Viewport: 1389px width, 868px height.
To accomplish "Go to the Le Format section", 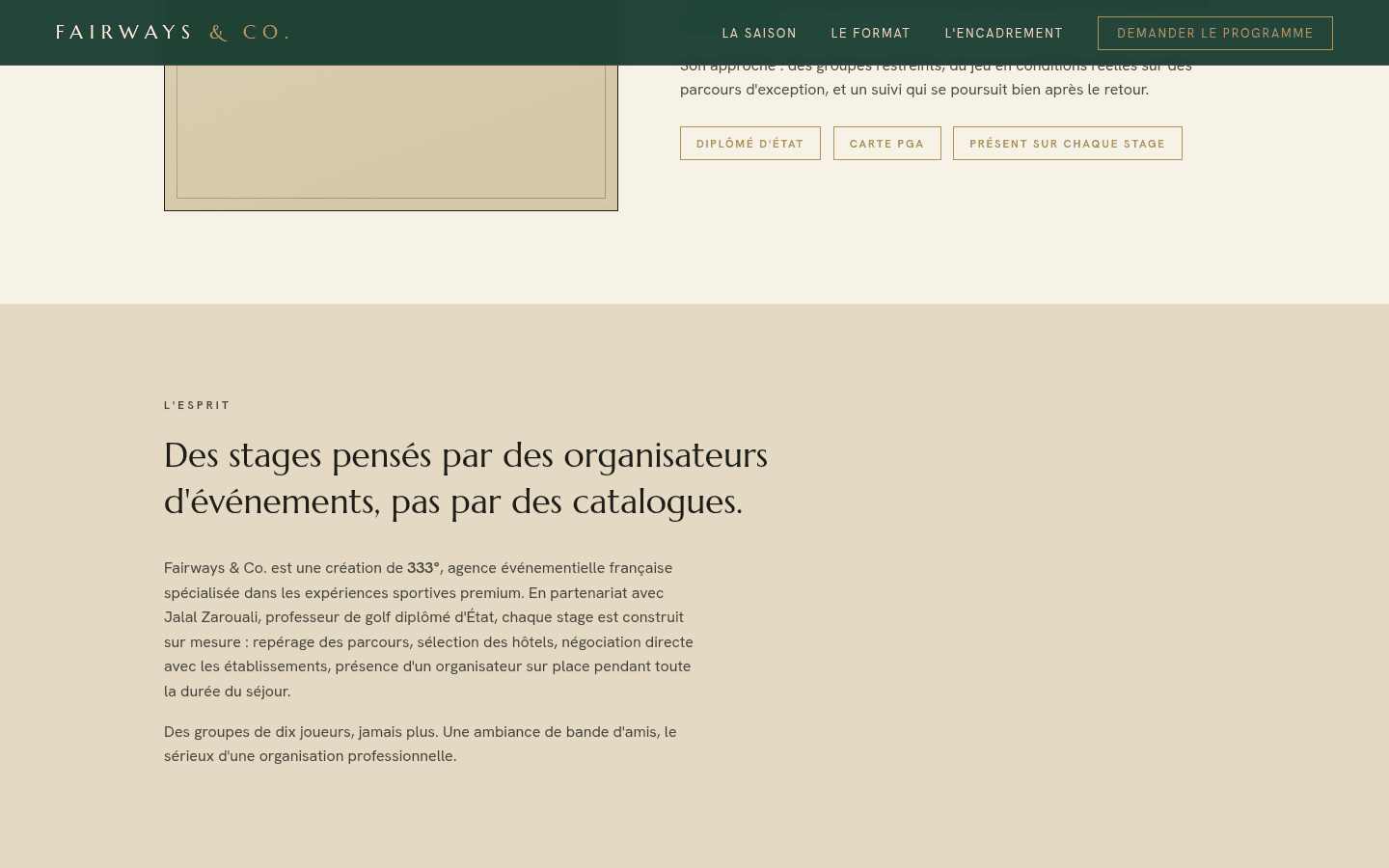I will pyautogui.click(x=870, y=33).
